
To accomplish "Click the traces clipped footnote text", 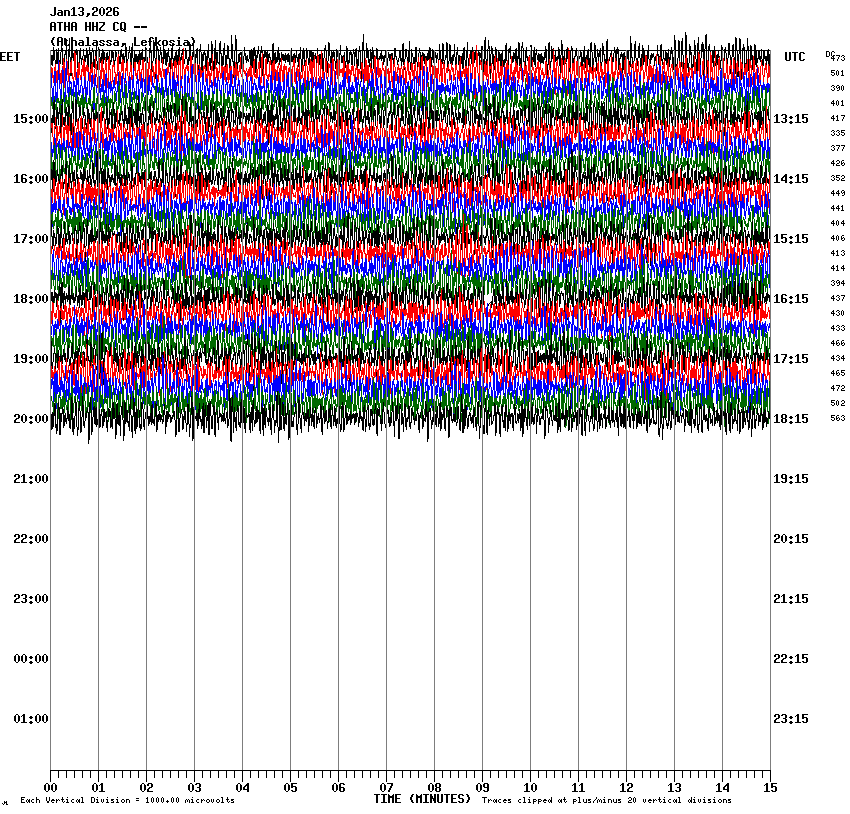I will [606, 801].
